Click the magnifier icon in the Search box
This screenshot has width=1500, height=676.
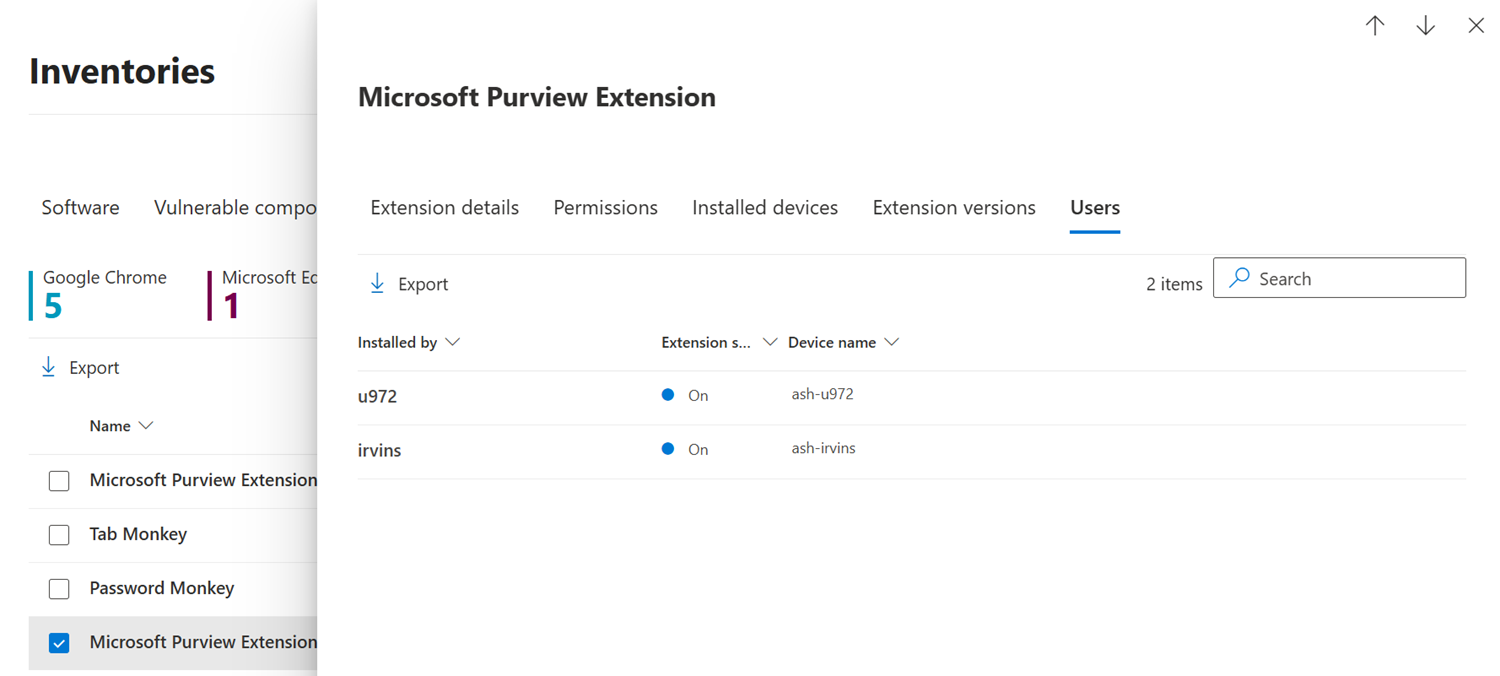[1239, 278]
